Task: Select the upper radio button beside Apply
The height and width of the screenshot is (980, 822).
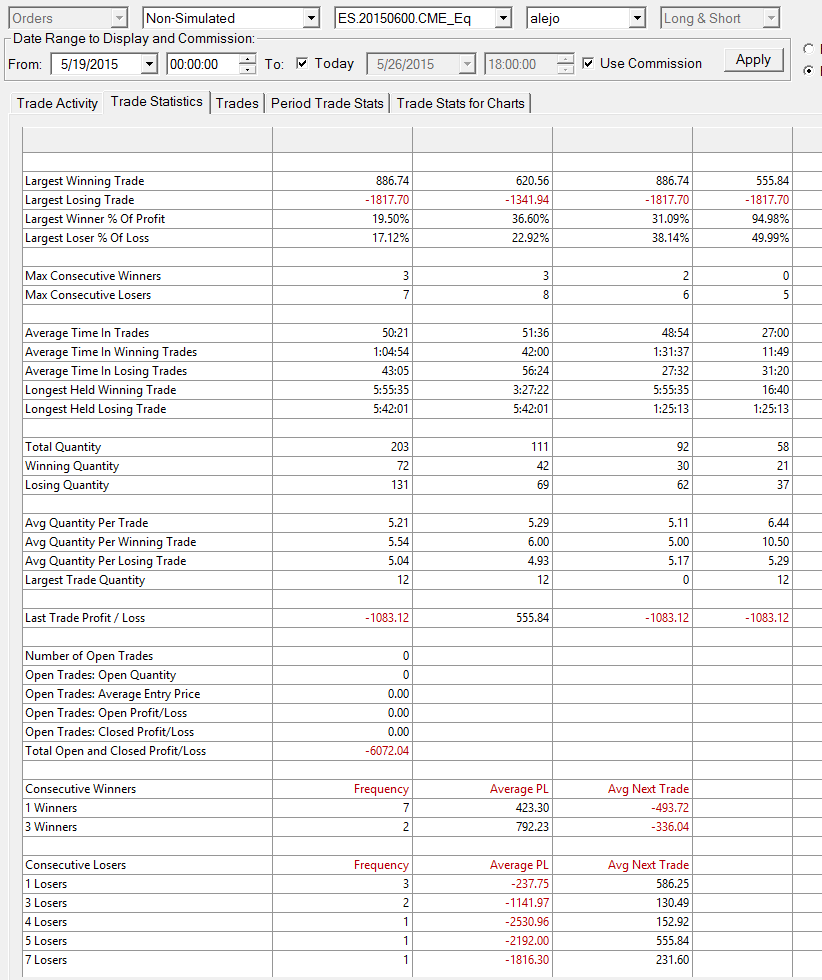Action: tap(808, 49)
